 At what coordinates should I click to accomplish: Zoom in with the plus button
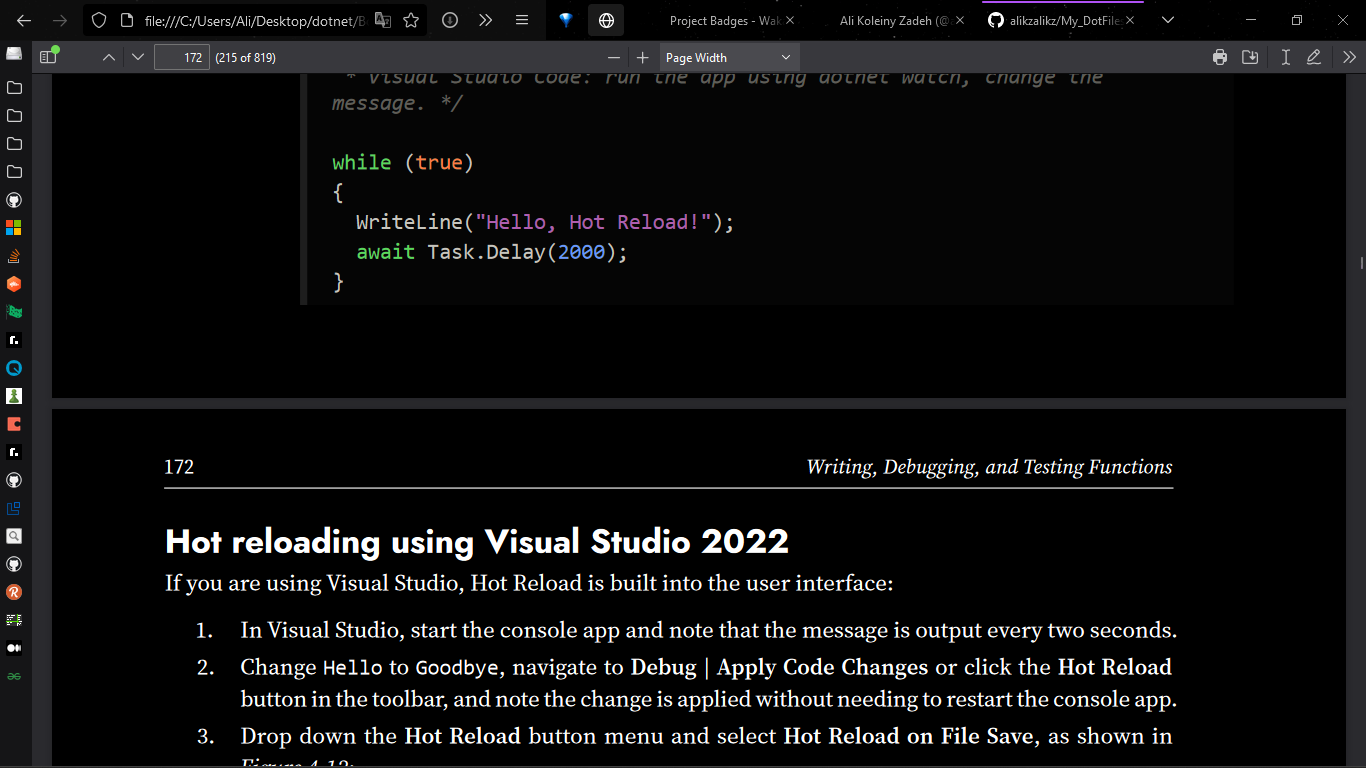pos(642,57)
